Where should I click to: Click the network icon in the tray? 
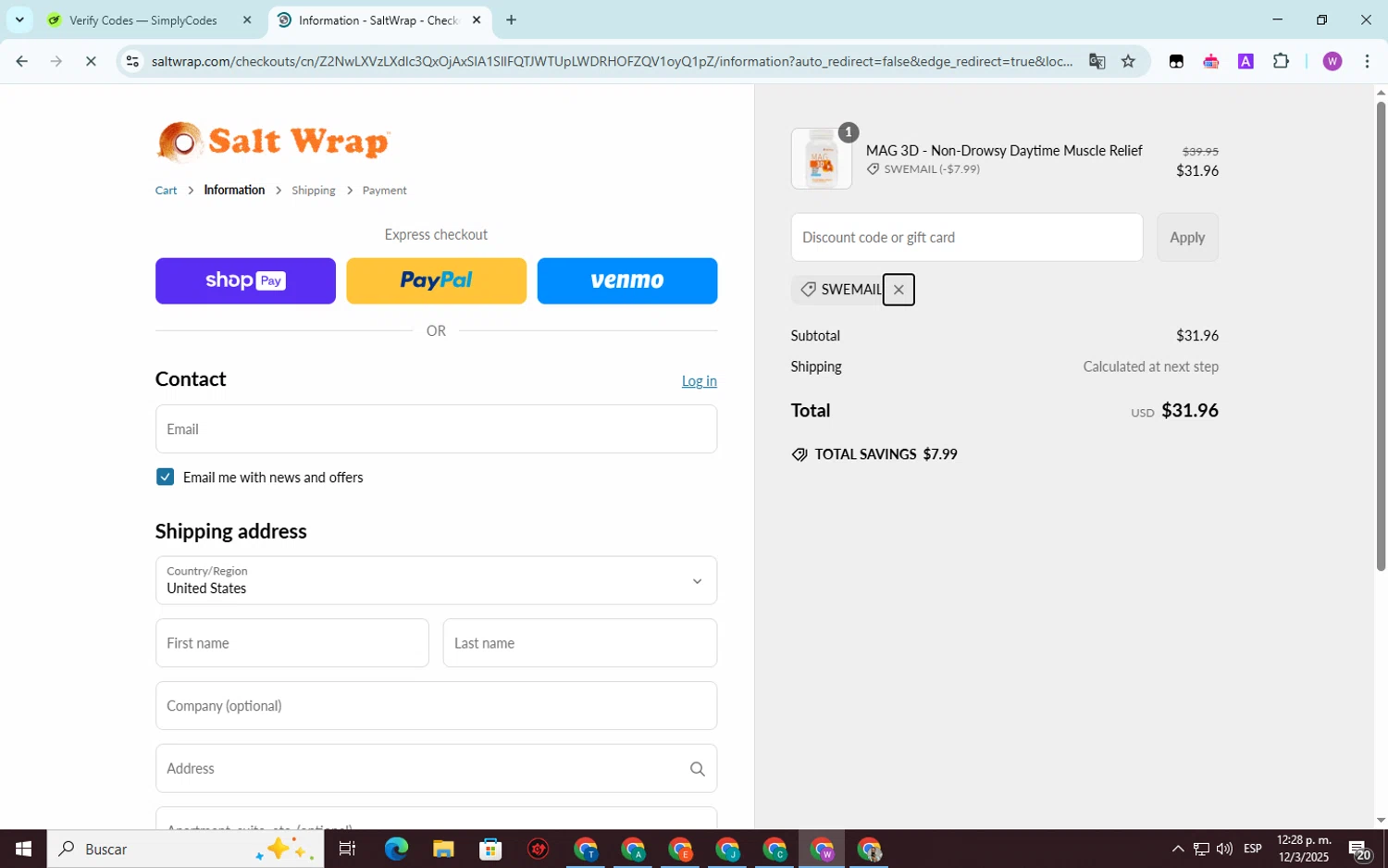[x=1201, y=849]
